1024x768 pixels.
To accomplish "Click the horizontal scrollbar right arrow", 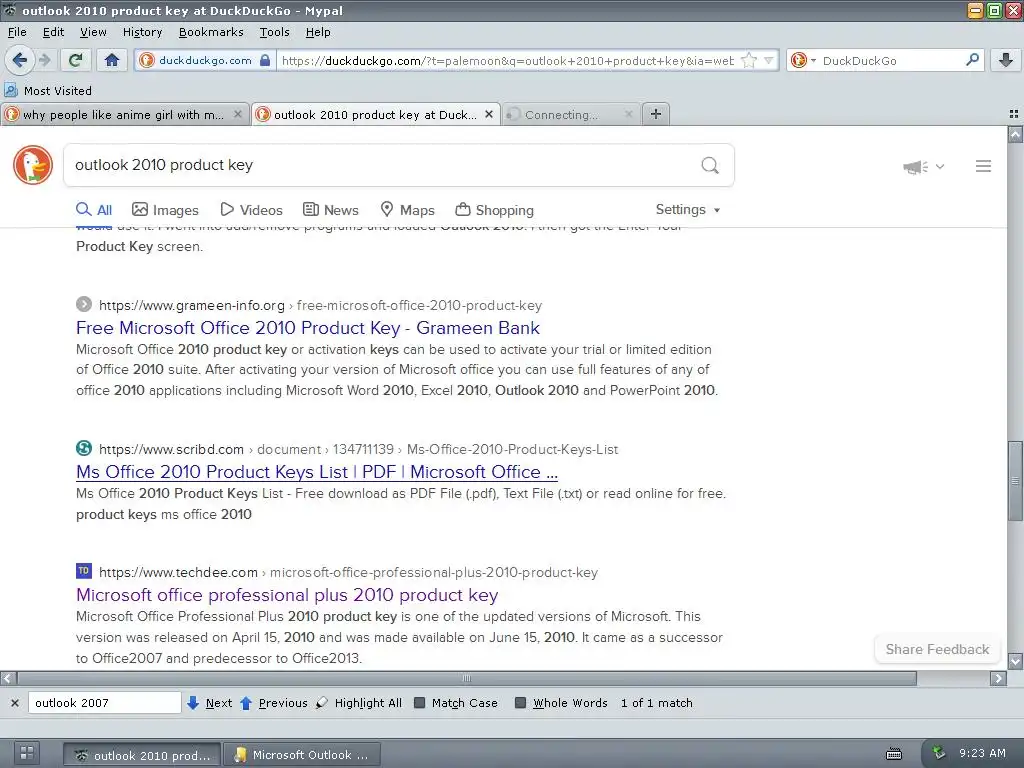I will coord(998,679).
